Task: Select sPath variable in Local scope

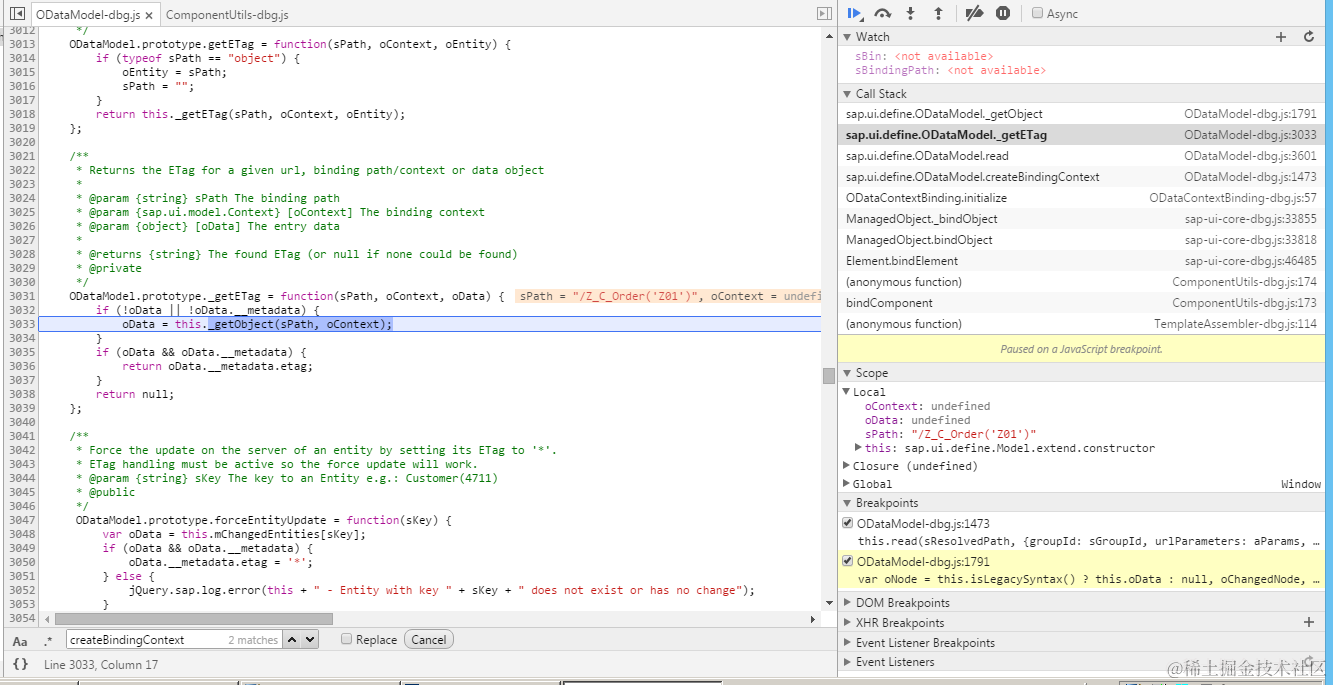Action: click(x=950, y=434)
